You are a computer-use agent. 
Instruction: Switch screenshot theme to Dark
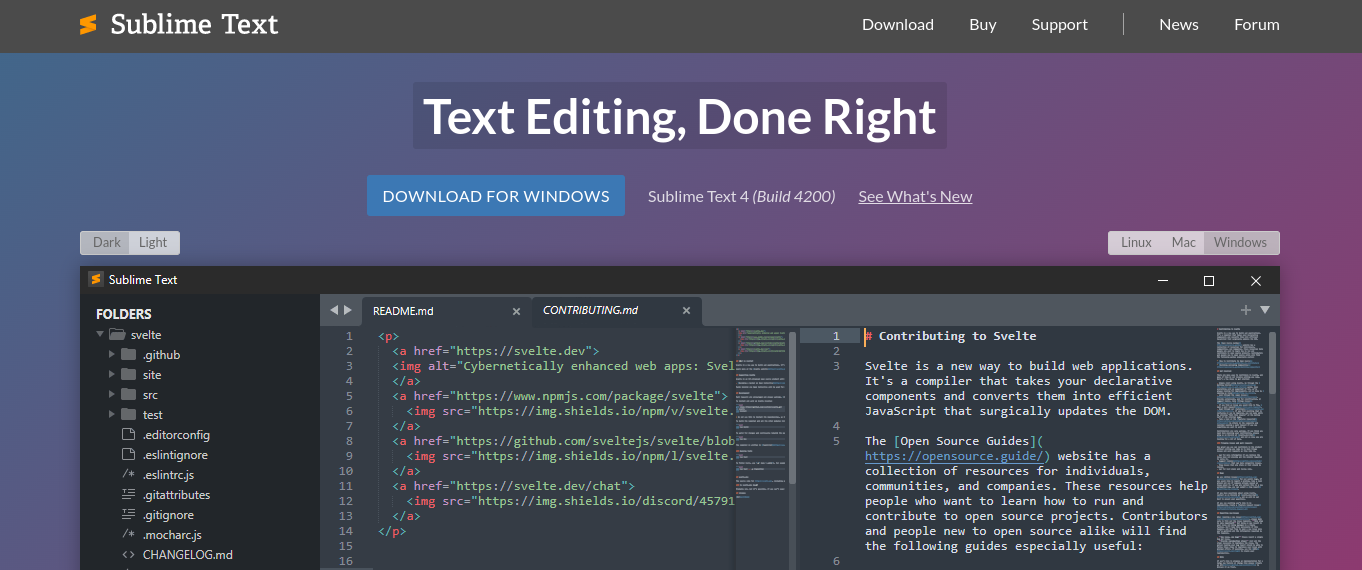point(106,243)
